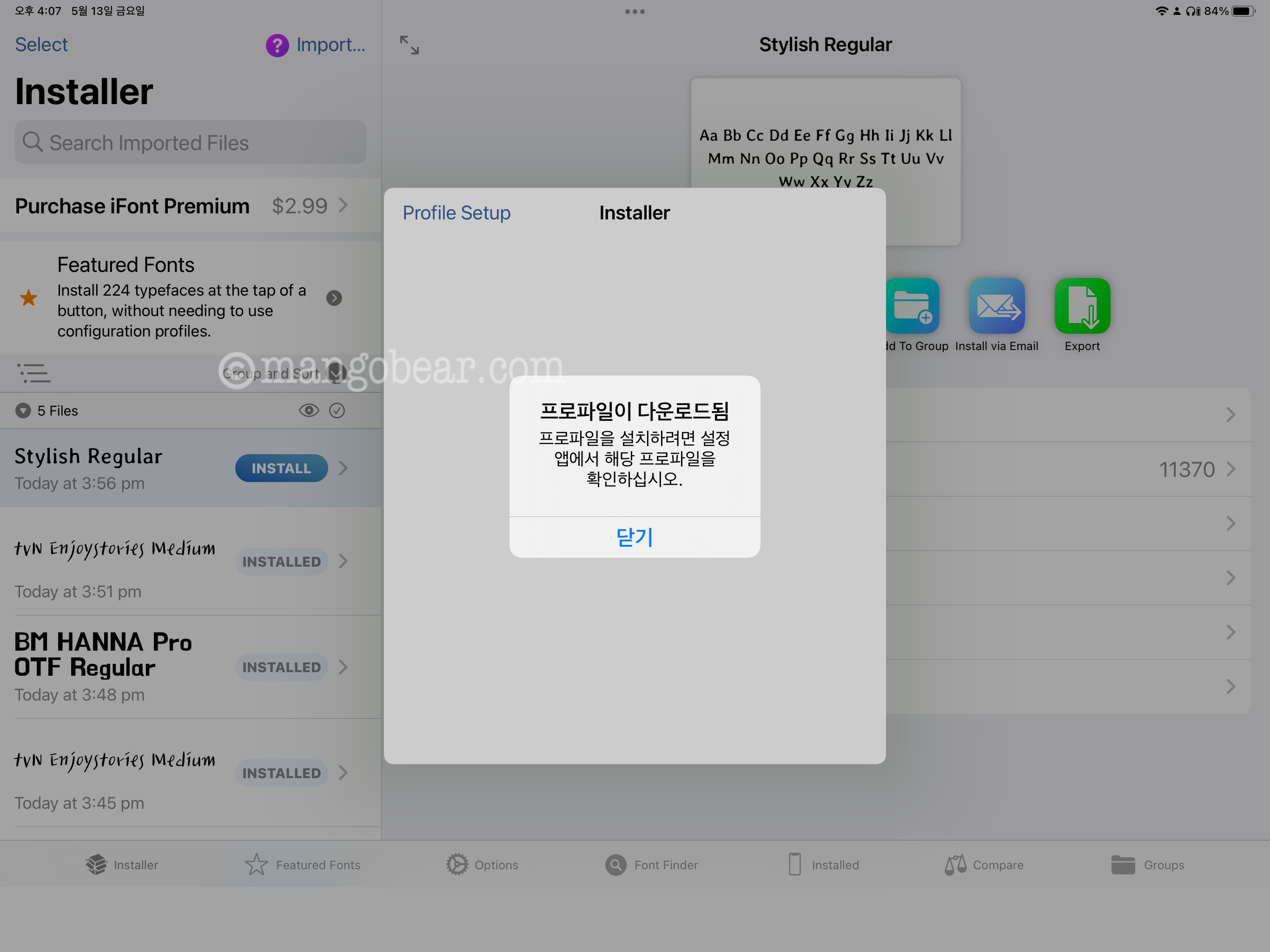Click the three dots multitasking icon at the top

(x=635, y=12)
